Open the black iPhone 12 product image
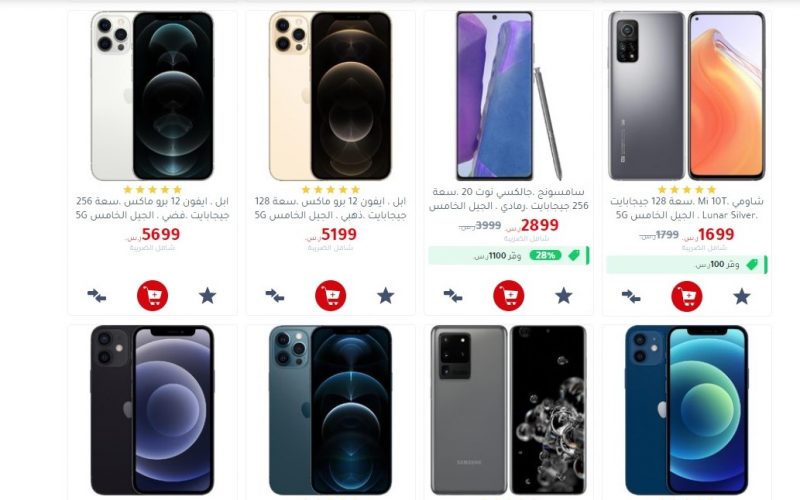The width and height of the screenshot is (800, 500). pos(152,410)
